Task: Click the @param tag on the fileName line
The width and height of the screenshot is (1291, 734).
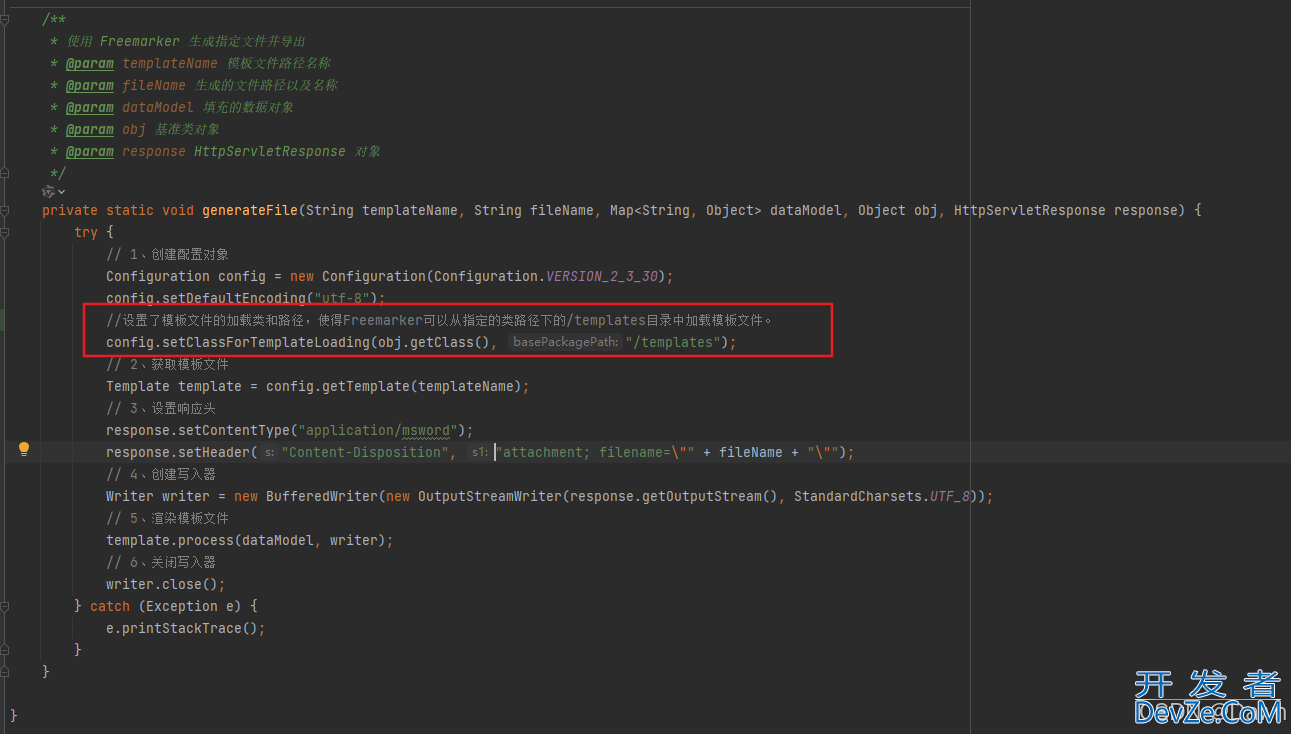Action: 90,85
